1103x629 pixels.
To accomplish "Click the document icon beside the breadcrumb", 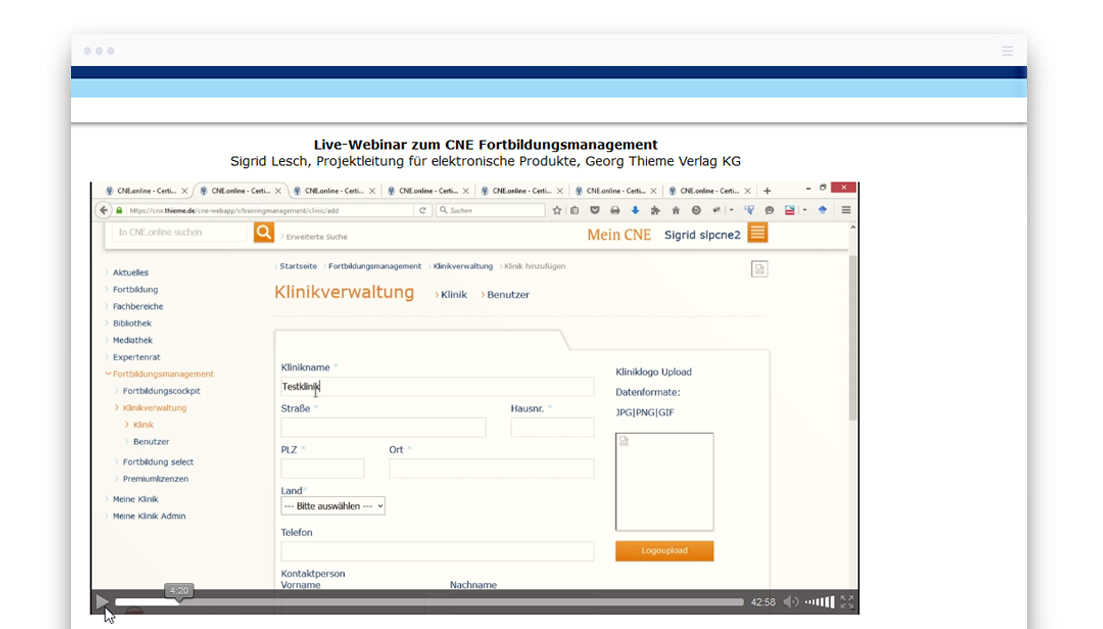I will [760, 269].
